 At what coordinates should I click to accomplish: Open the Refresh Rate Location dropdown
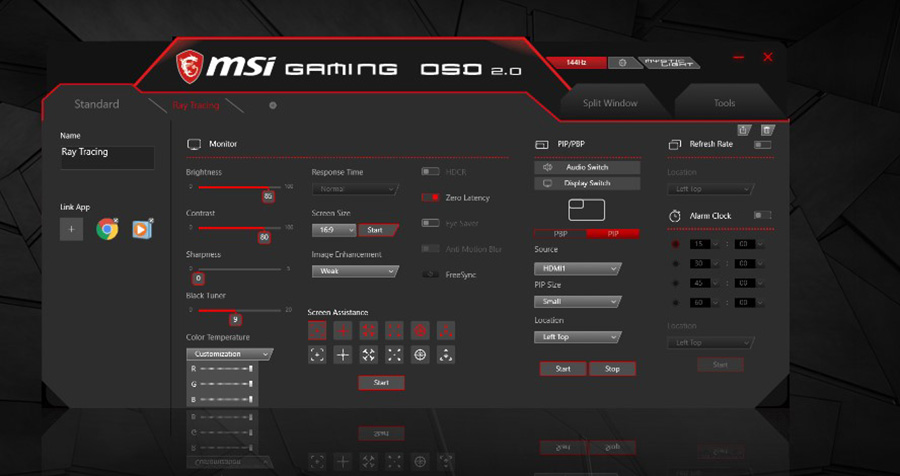pos(711,189)
